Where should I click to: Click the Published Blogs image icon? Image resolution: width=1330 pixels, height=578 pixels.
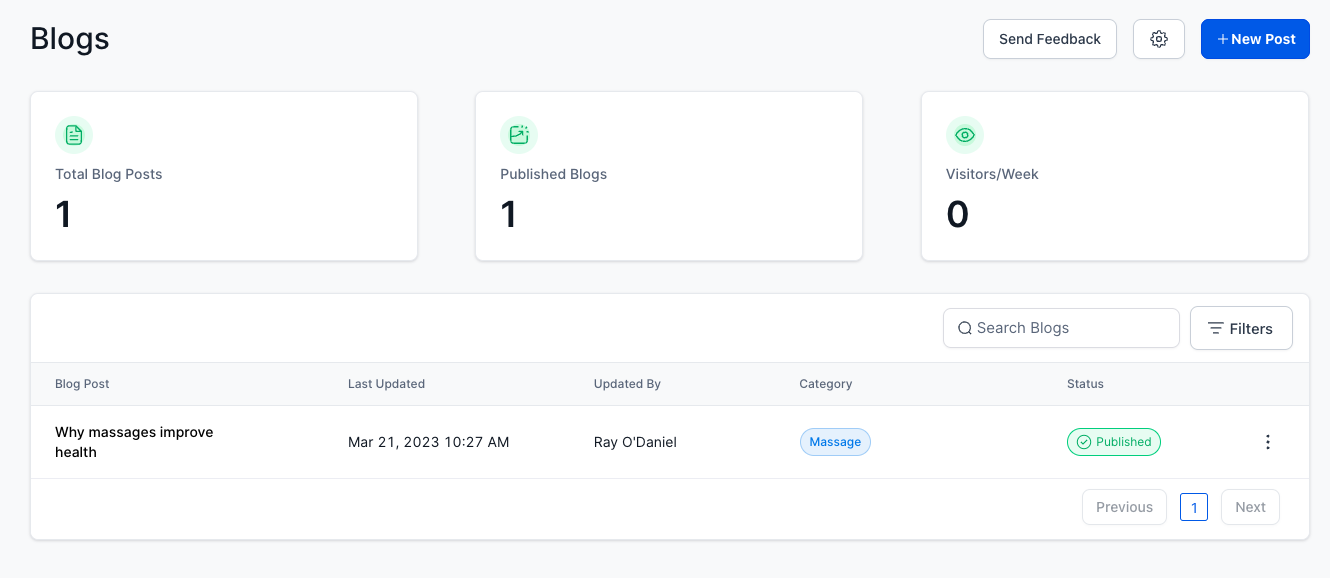coord(519,135)
